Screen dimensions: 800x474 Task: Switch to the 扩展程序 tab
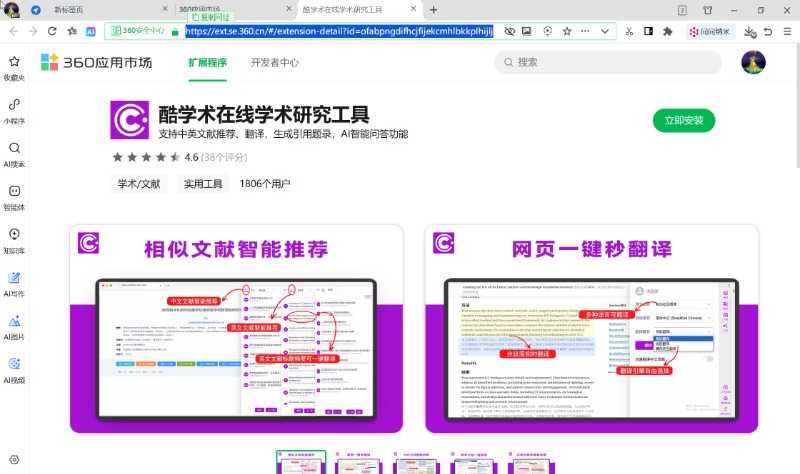point(208,62)
